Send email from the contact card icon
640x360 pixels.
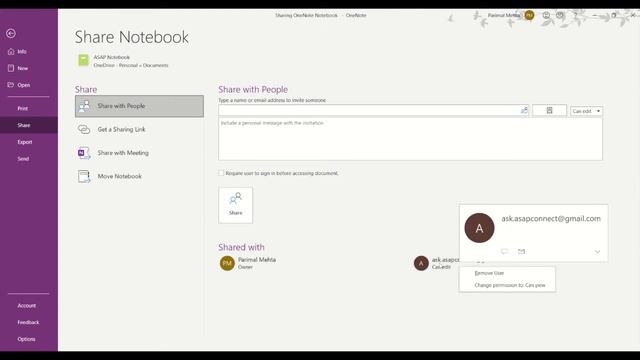coord(521,251)
